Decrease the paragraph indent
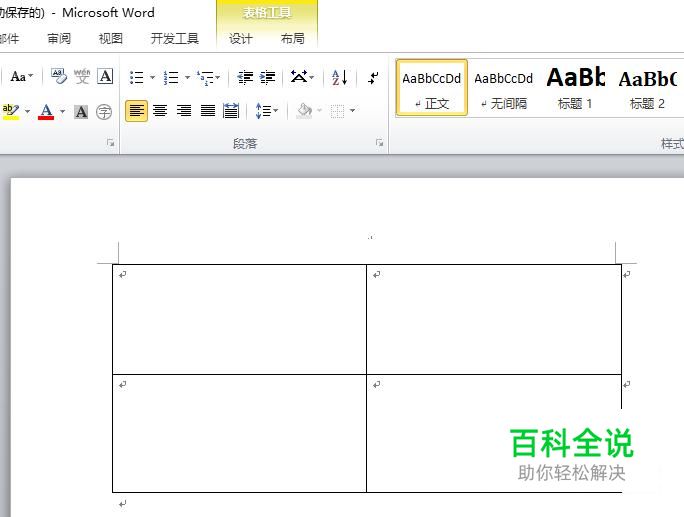 click(245, 78)
